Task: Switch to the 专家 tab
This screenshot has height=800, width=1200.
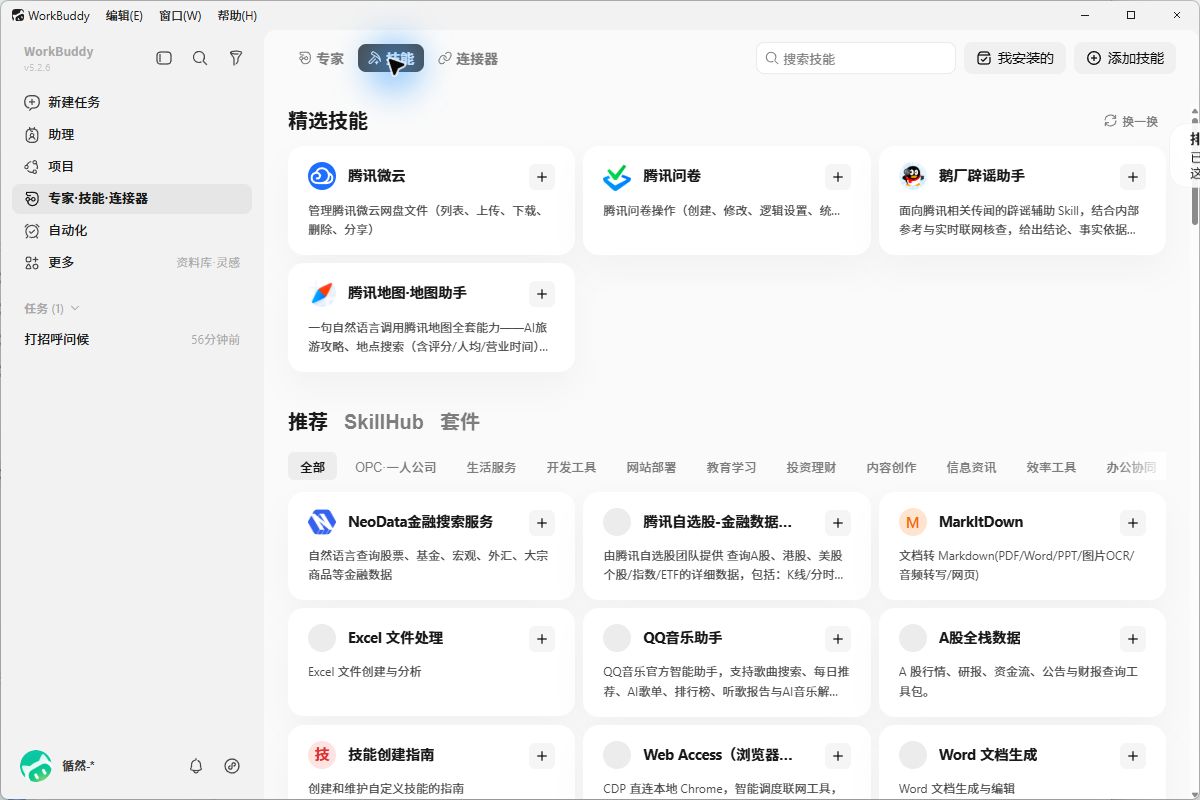Action: [321, 59]
